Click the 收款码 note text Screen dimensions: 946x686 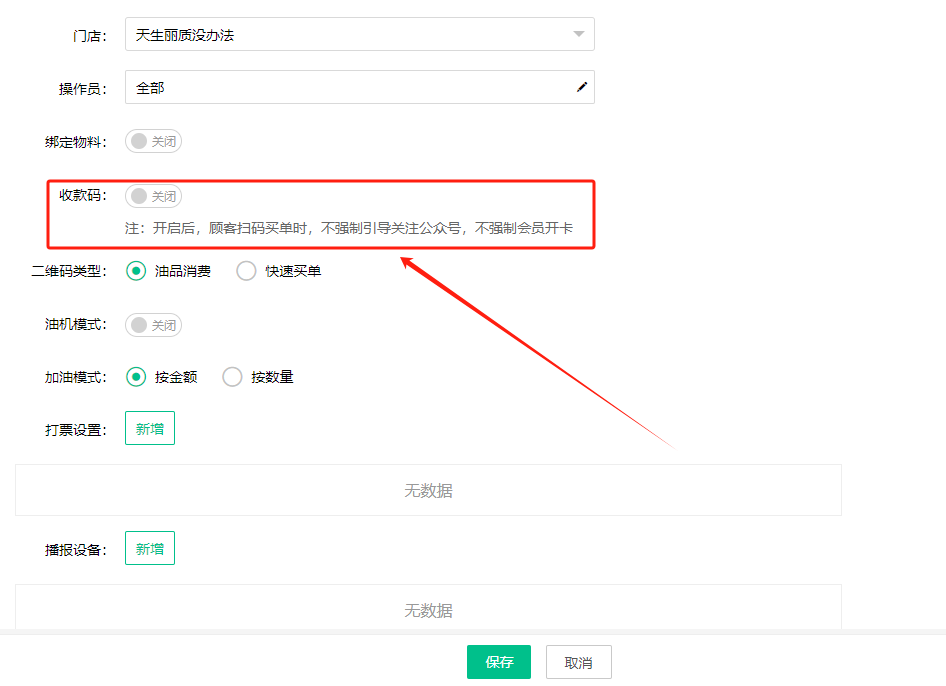[x=348, y=228]
